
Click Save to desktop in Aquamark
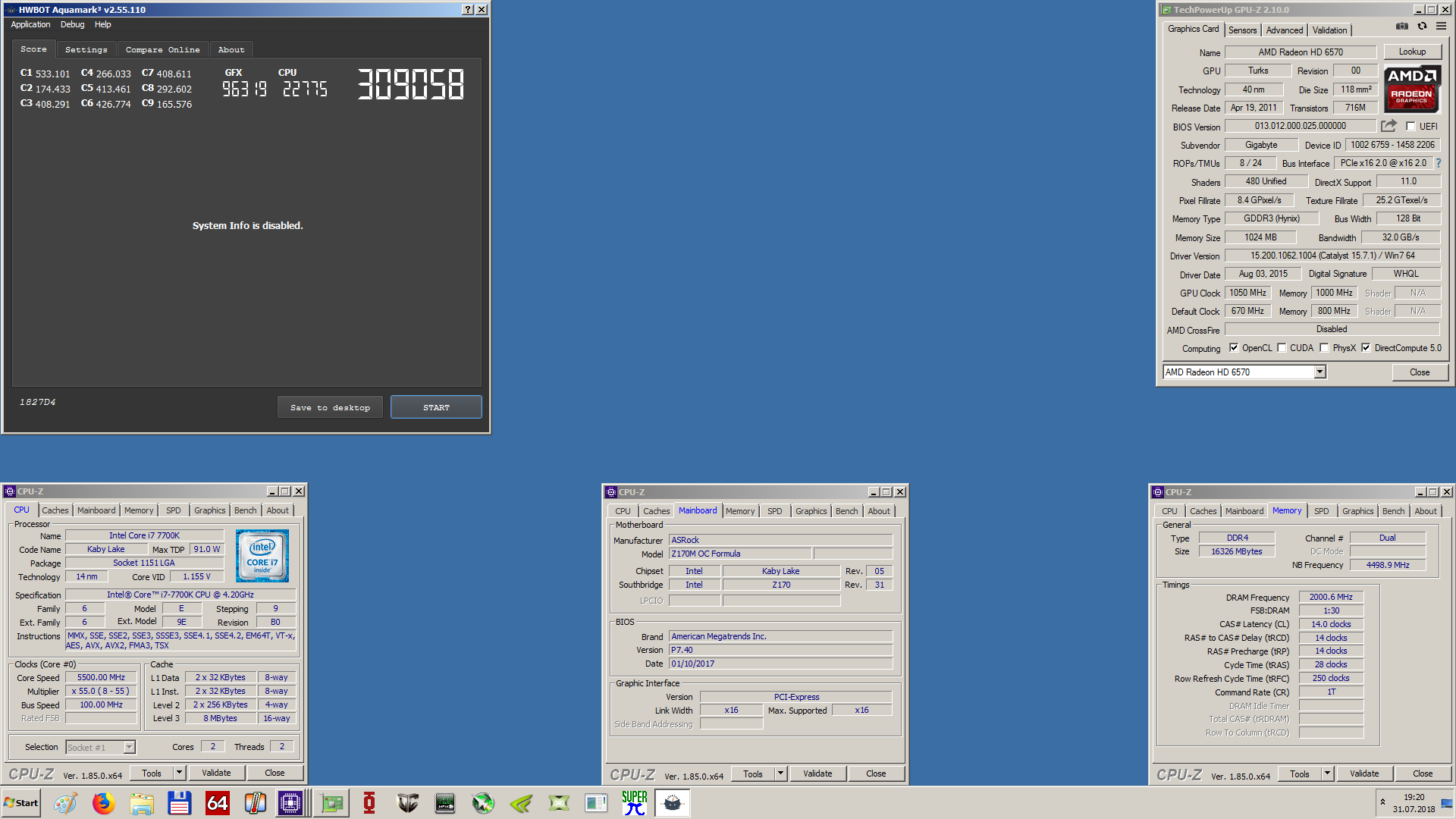tap(330, 407)
